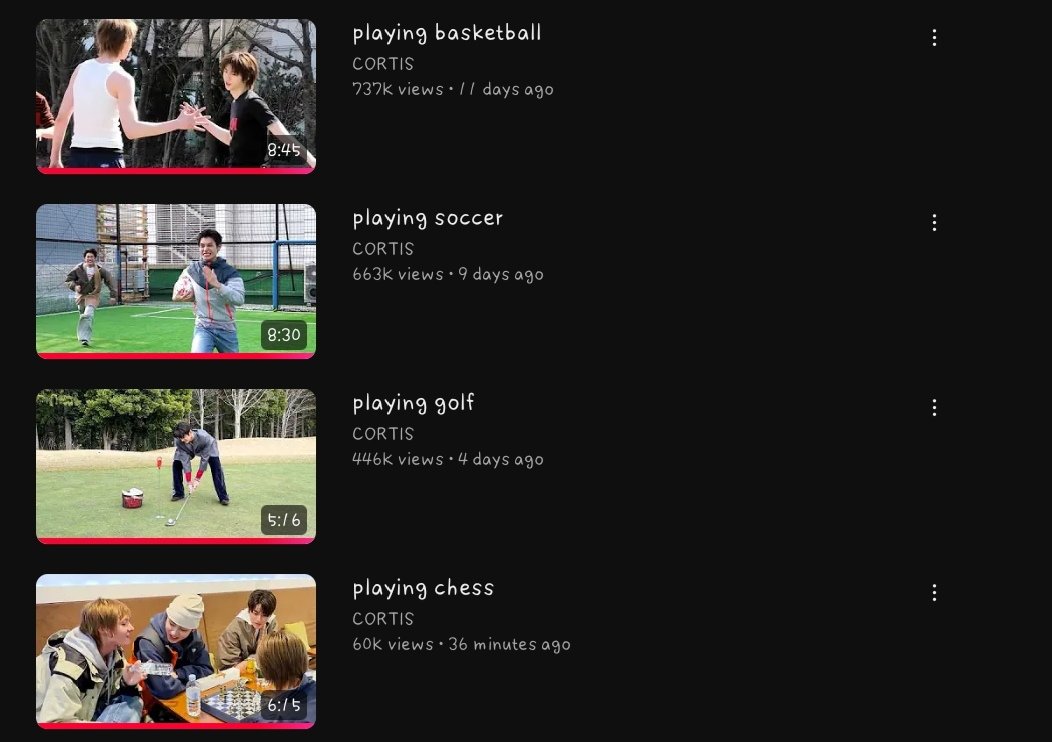
Task: Open more options for playing golf video
Action: click(x=934, y=407)
